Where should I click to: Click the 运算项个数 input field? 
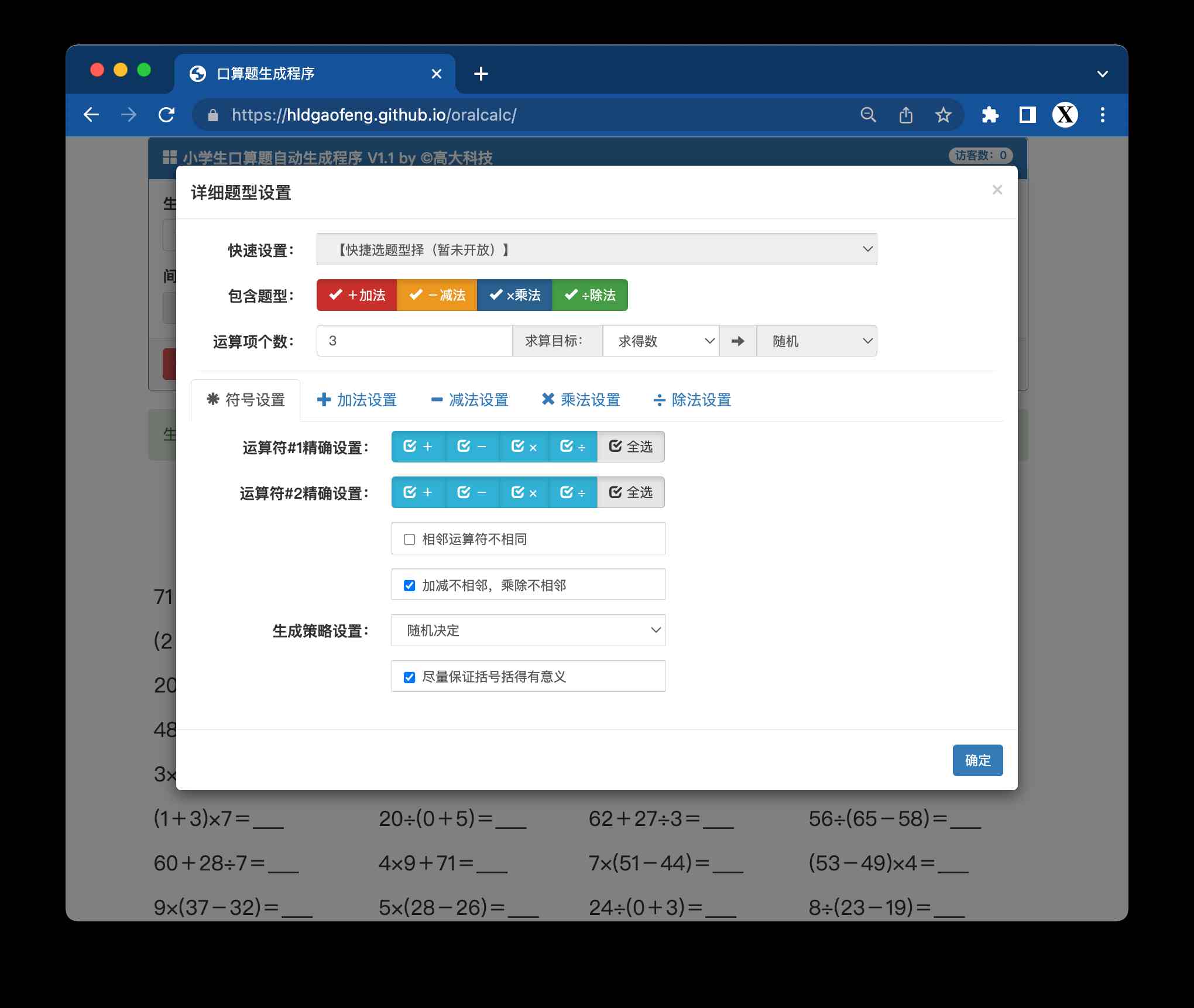tap(414, 341)
